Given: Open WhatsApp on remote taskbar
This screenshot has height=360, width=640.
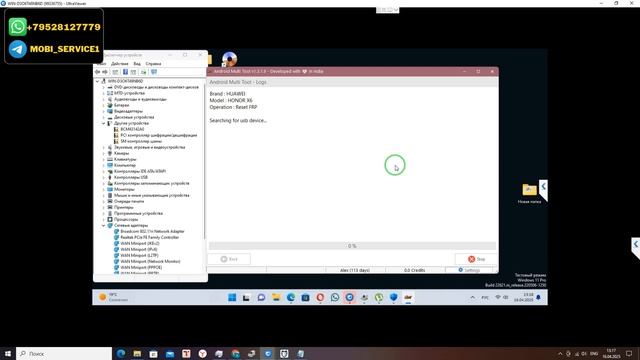Looking at the screenshot, I should coord(335,298).
